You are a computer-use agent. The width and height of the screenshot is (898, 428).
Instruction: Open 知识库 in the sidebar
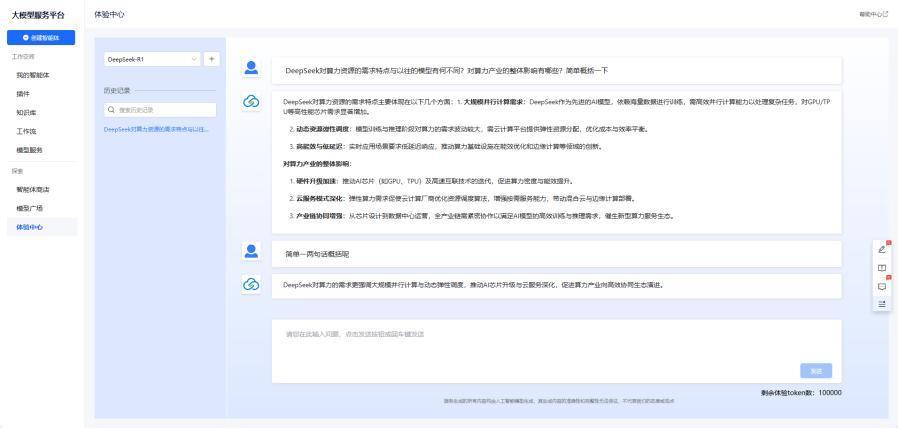pyautogui.click(x=27, y=113)
